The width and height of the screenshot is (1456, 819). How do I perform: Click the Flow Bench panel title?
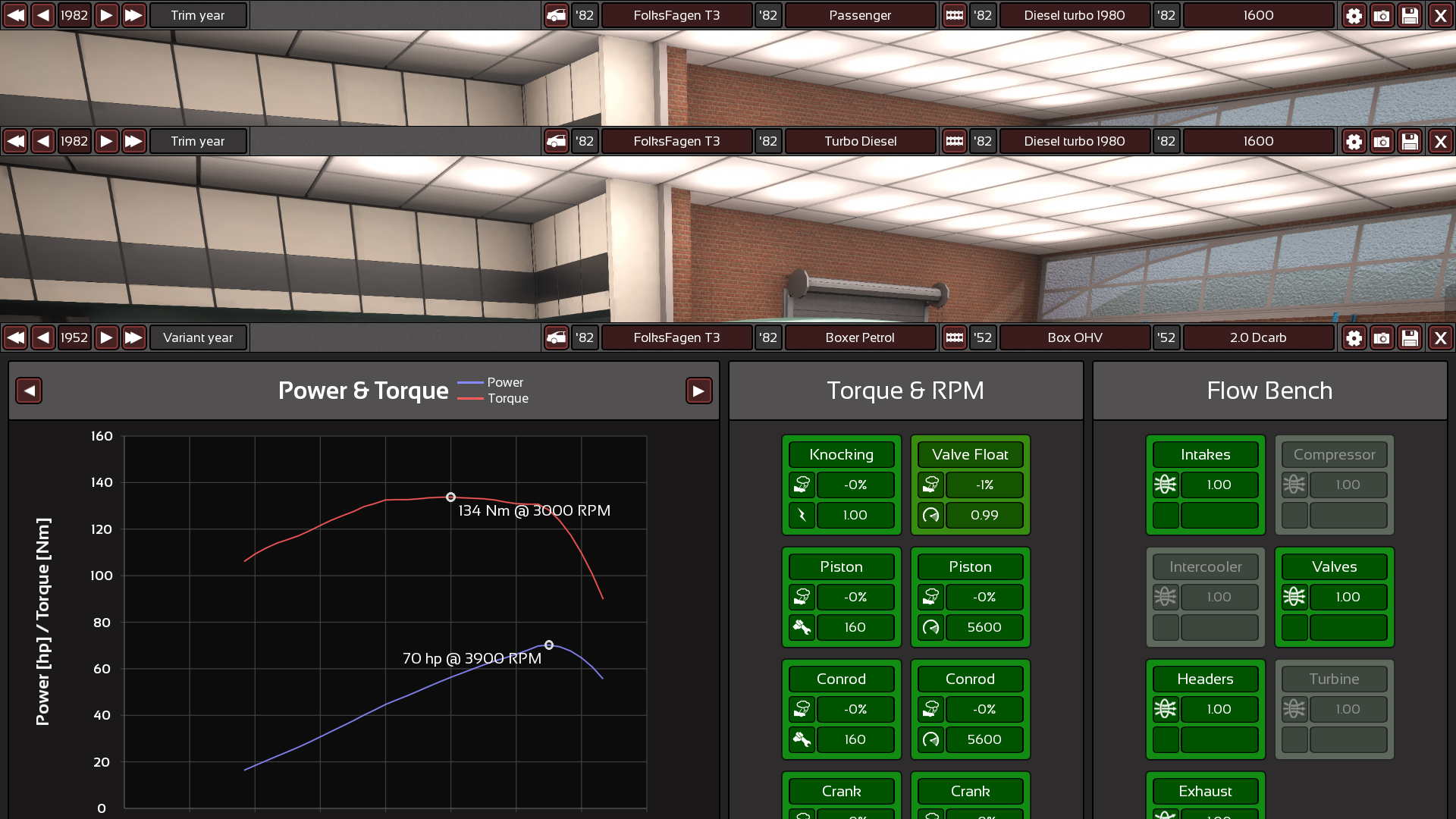pos(1269,391)
